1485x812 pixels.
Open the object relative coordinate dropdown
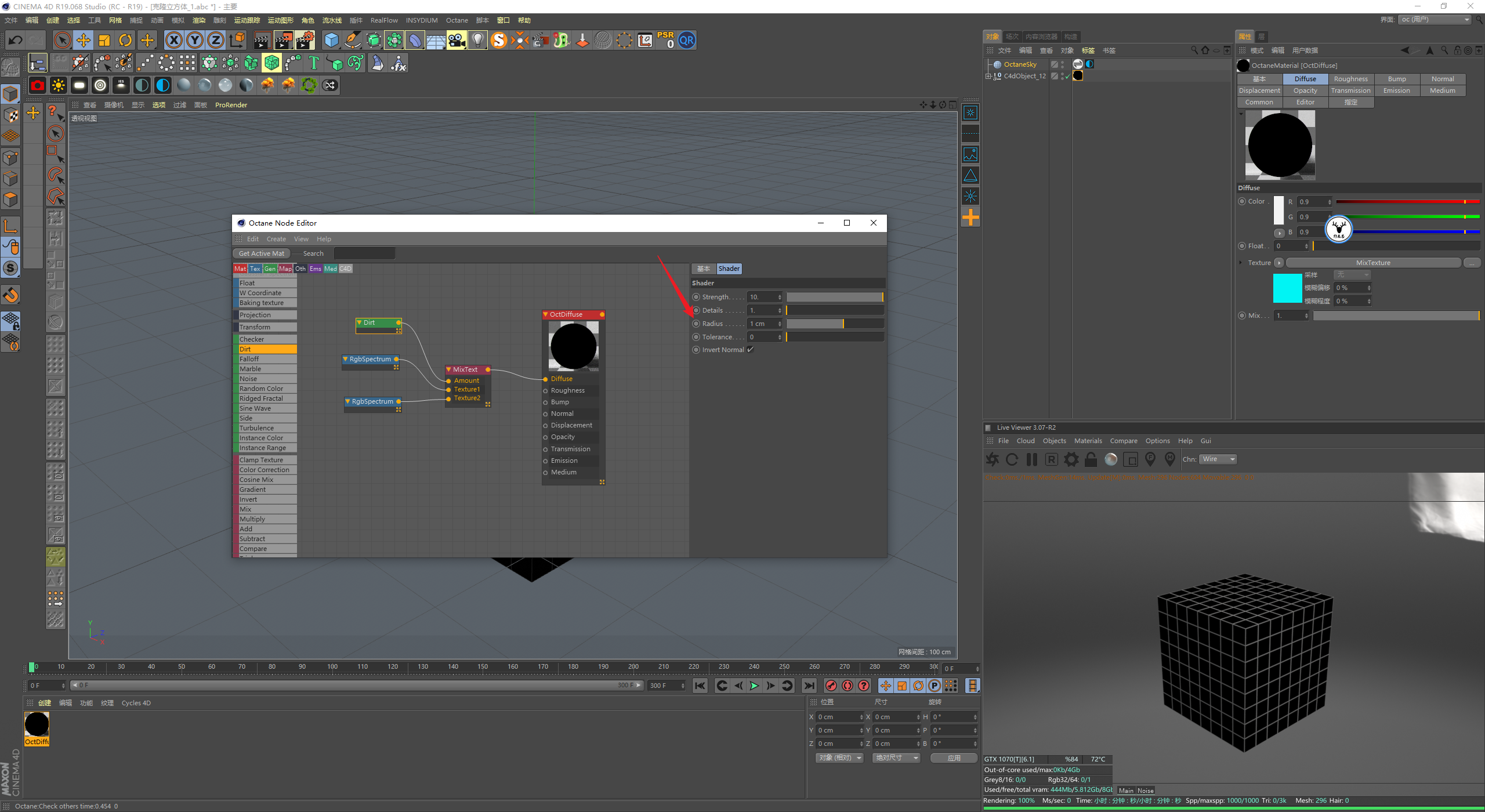click(839, 758)
